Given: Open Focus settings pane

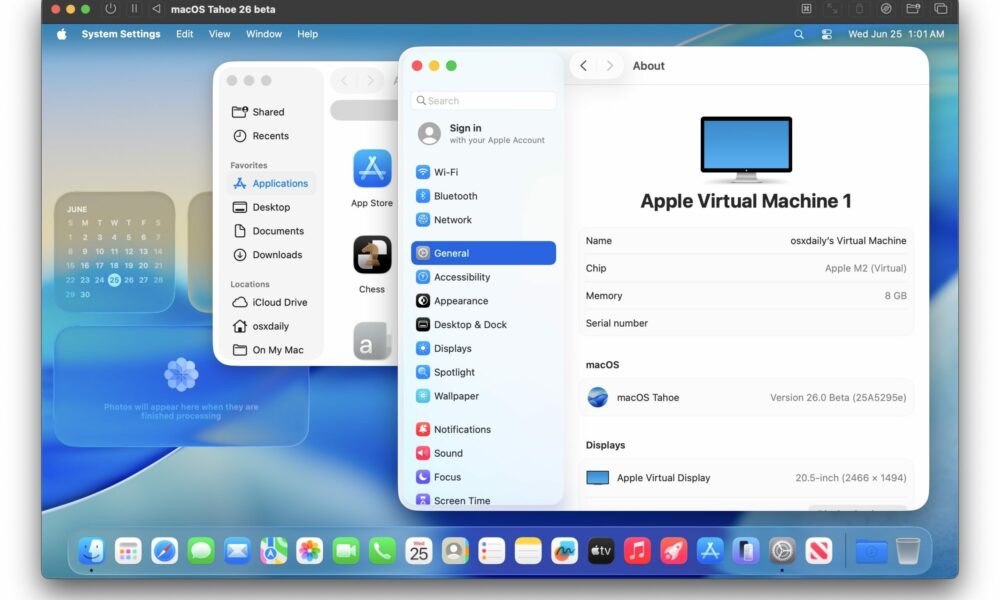Looking at the screenshot, I should [x=483, y=477].
